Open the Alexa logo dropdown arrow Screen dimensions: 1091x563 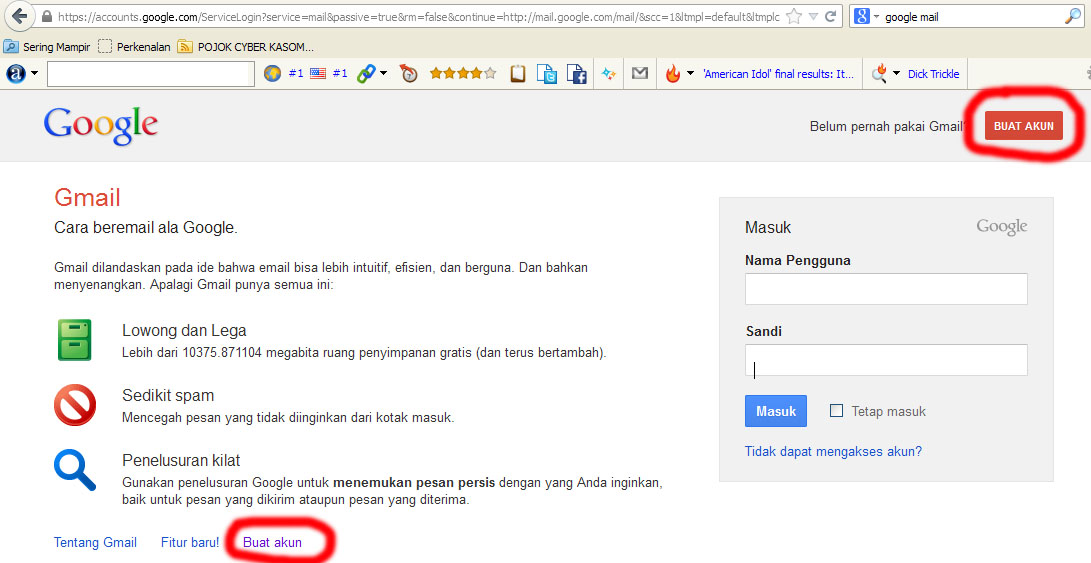click(x=34, y=73)
